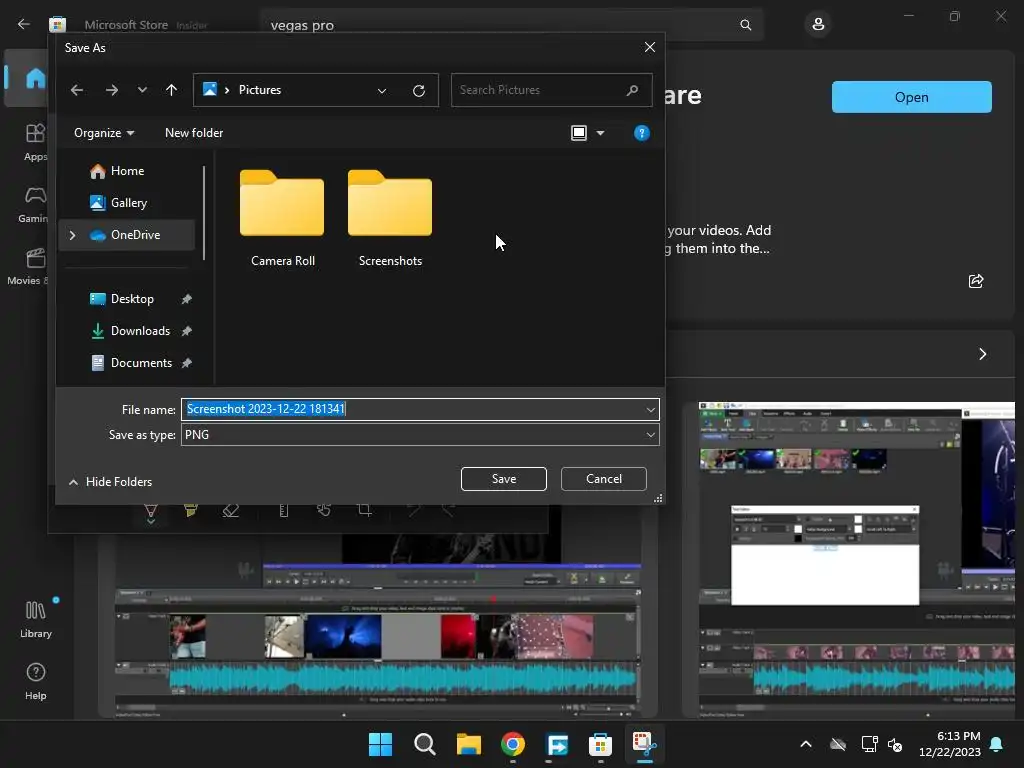Open the Organize menu
Screen dimensions: 1024x768
pos(104,133)
